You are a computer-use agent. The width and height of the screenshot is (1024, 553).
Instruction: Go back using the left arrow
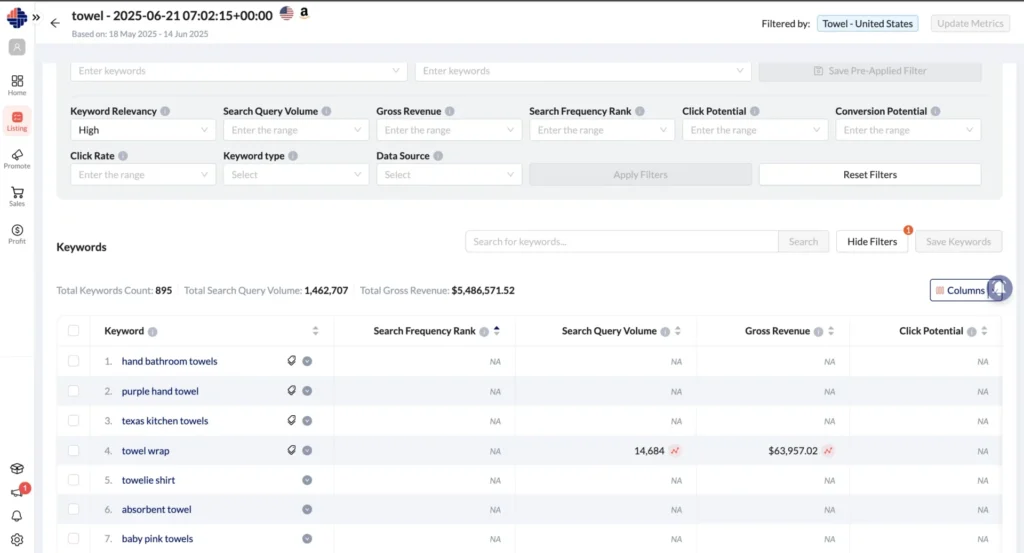pyautogui.click(x=55, y=23)
